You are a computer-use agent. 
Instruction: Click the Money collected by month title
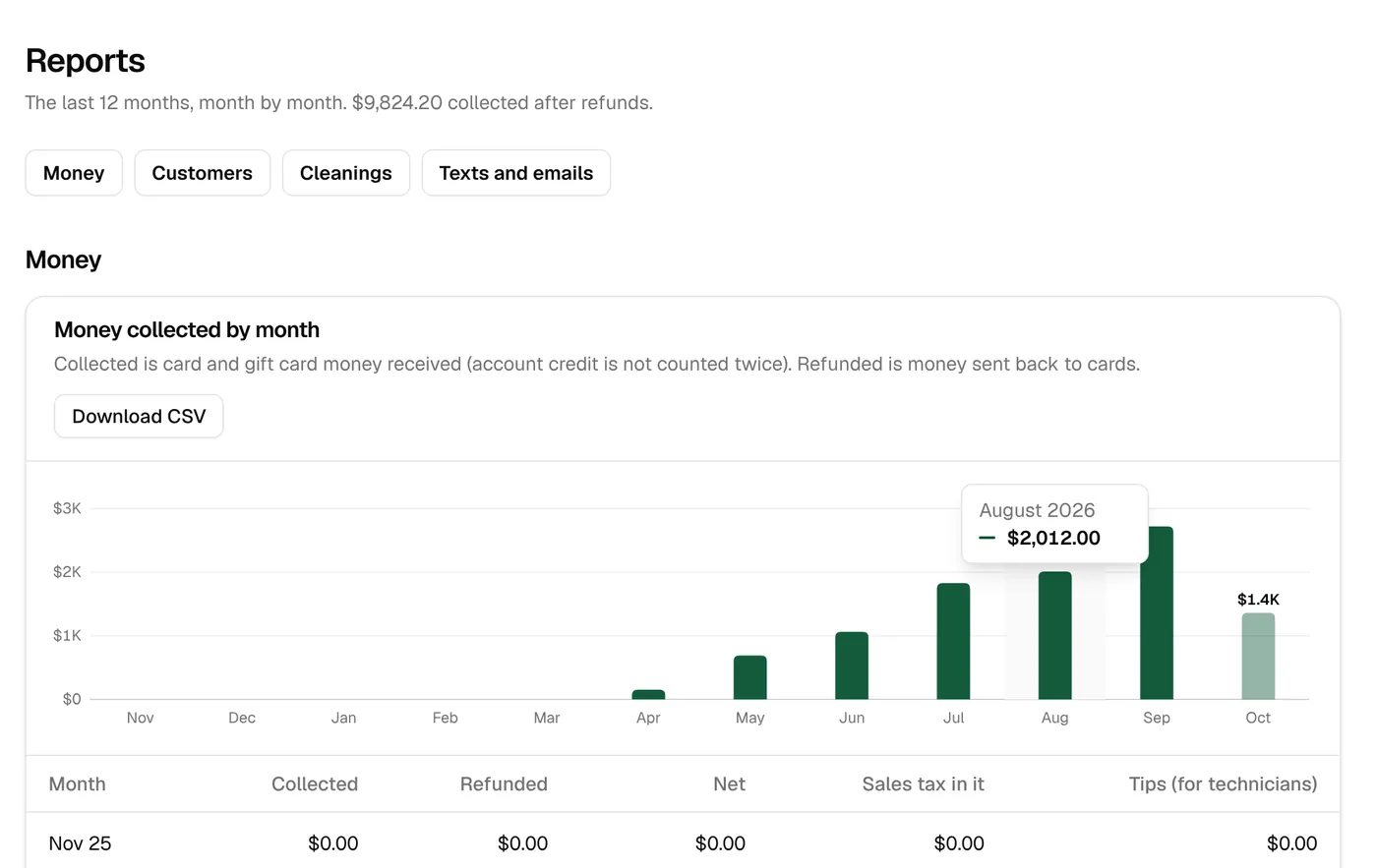point(187,329)
